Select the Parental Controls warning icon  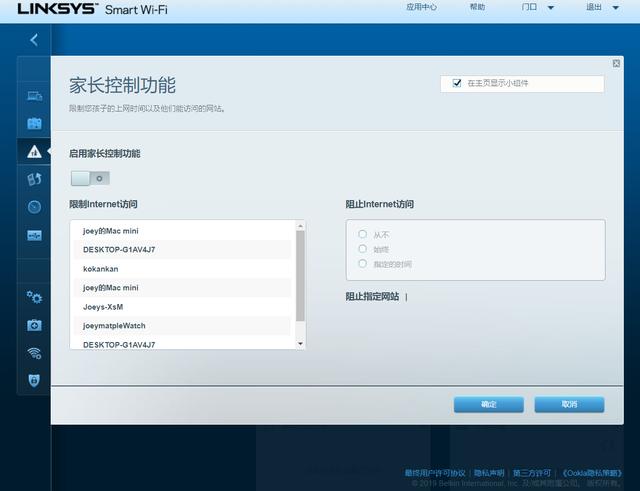34,151
